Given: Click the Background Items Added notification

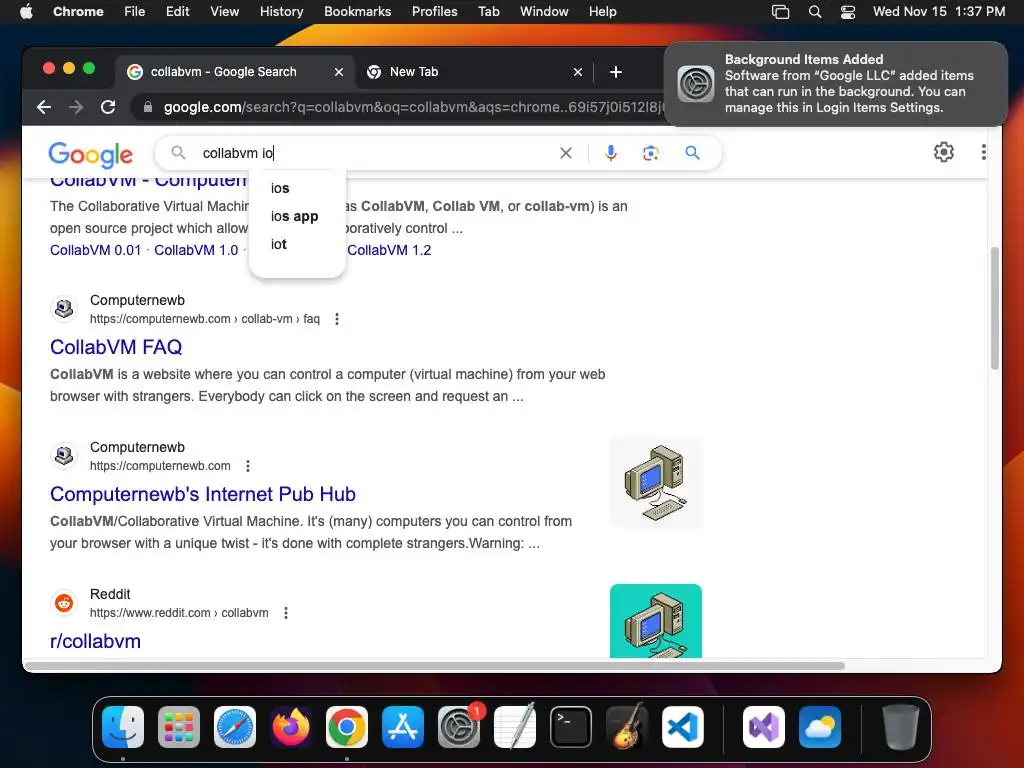Looking at the screenshot, I should [835, 84].
